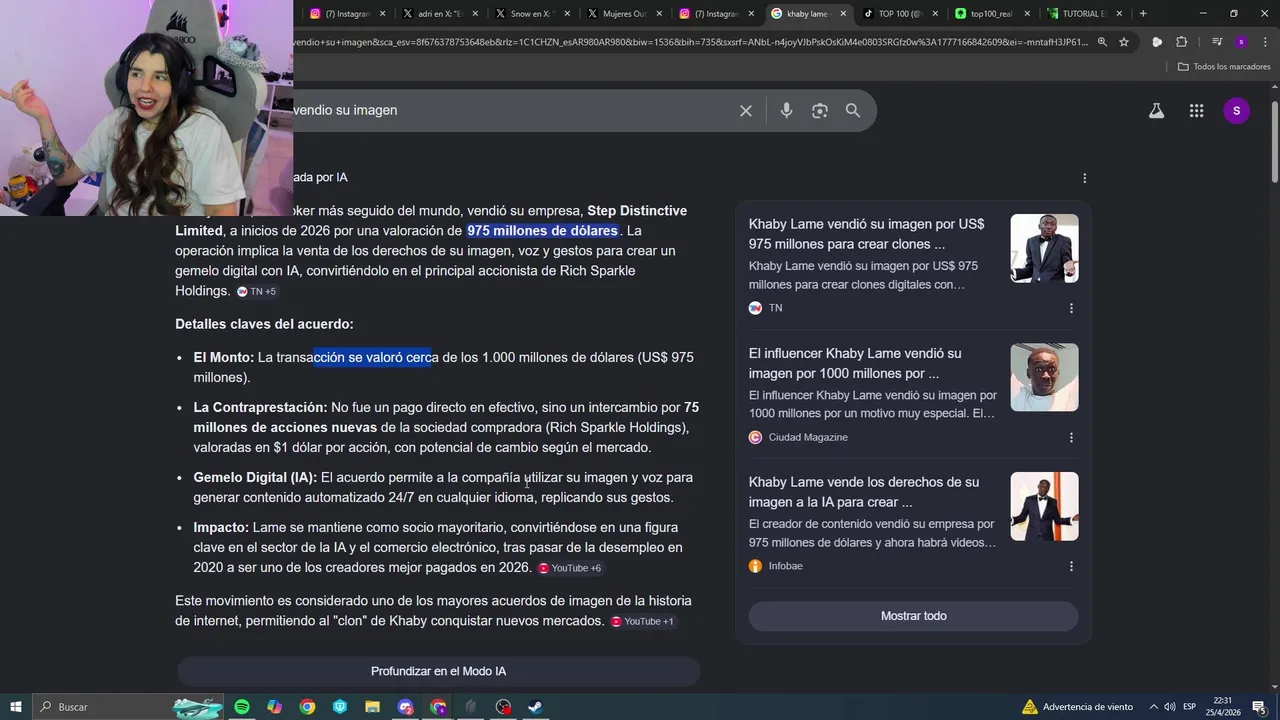1280x720 pixels.
Task: Open Google Search Labs flask icon
Action: (x=1156, y=111)
